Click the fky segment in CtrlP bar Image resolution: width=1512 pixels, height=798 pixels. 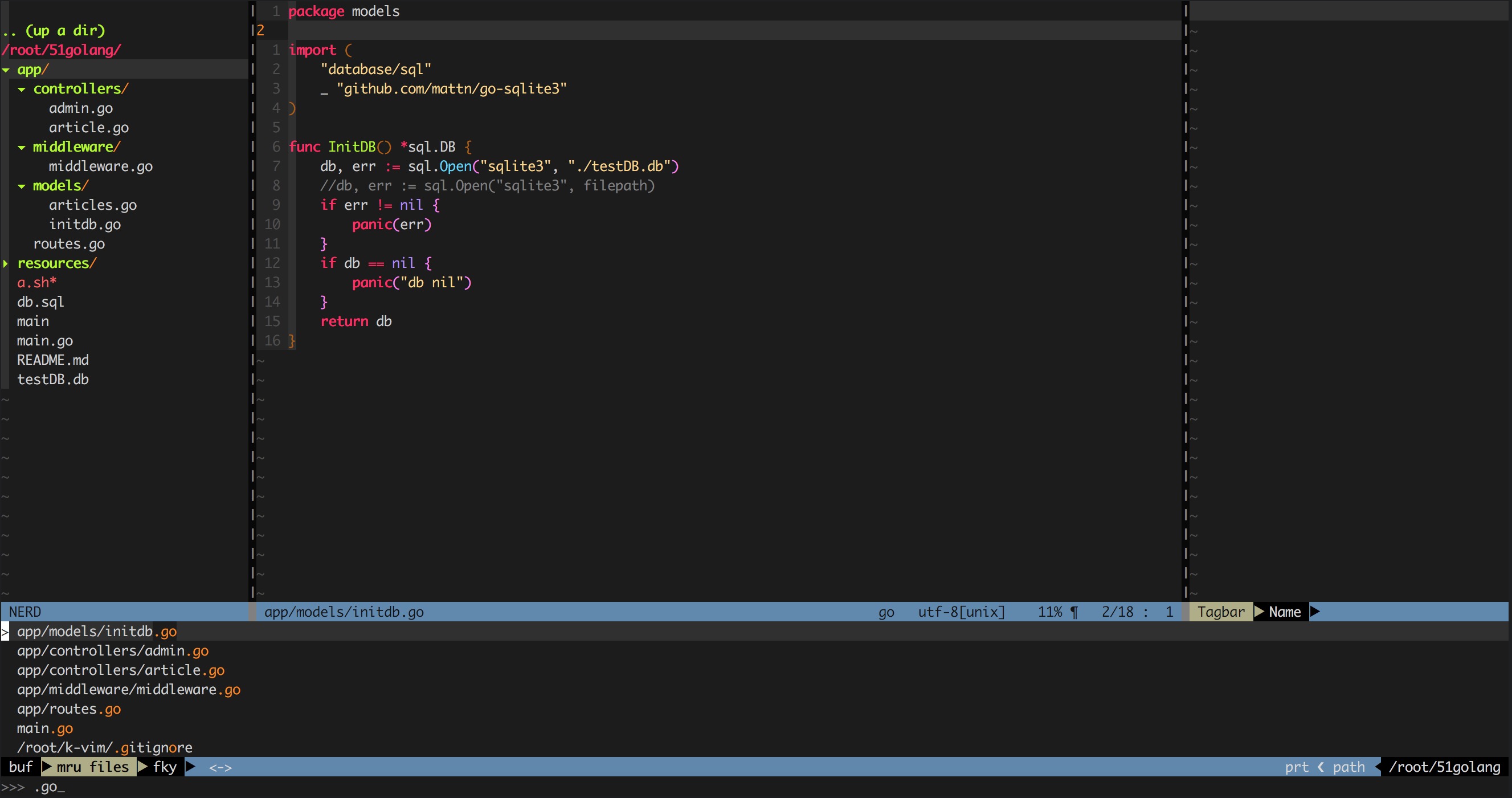164,767
